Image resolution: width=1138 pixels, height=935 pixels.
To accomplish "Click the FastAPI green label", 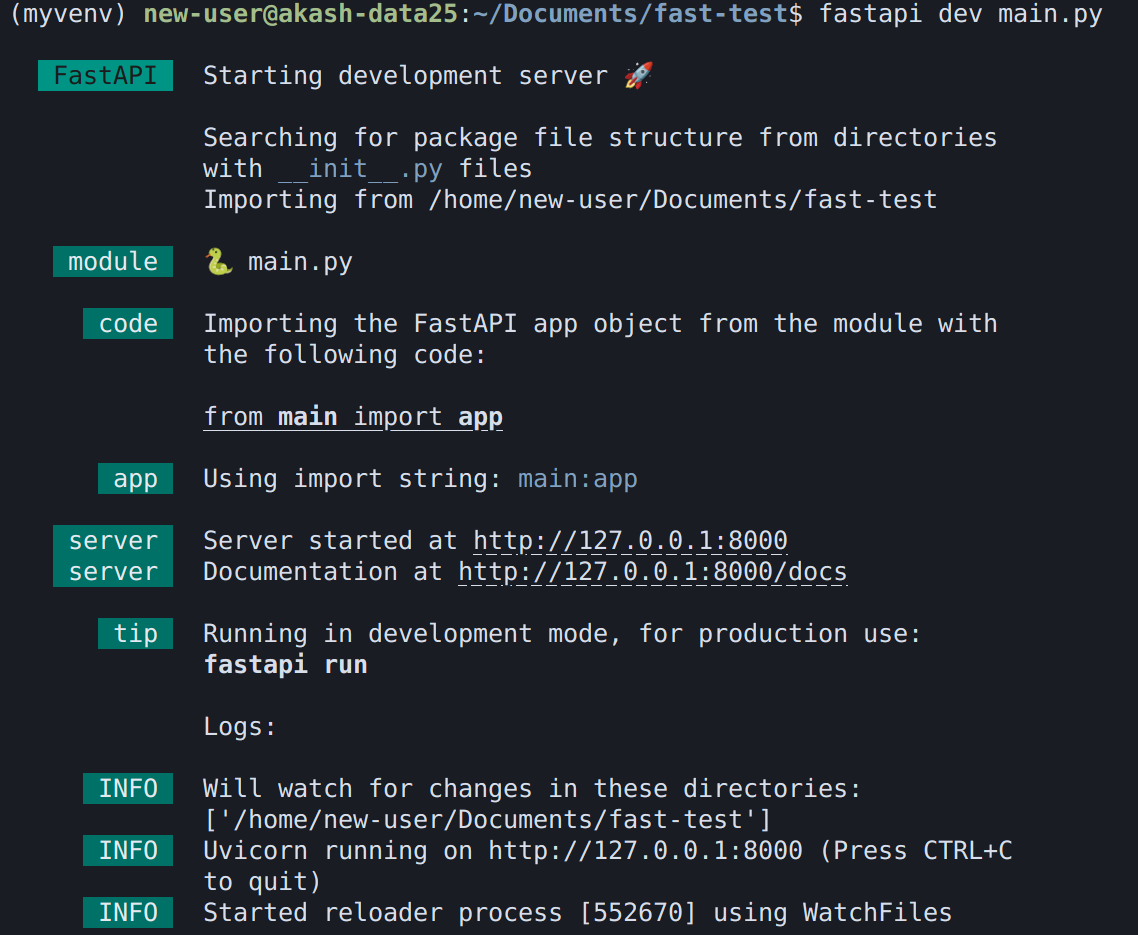I will (x=105, y=75).
